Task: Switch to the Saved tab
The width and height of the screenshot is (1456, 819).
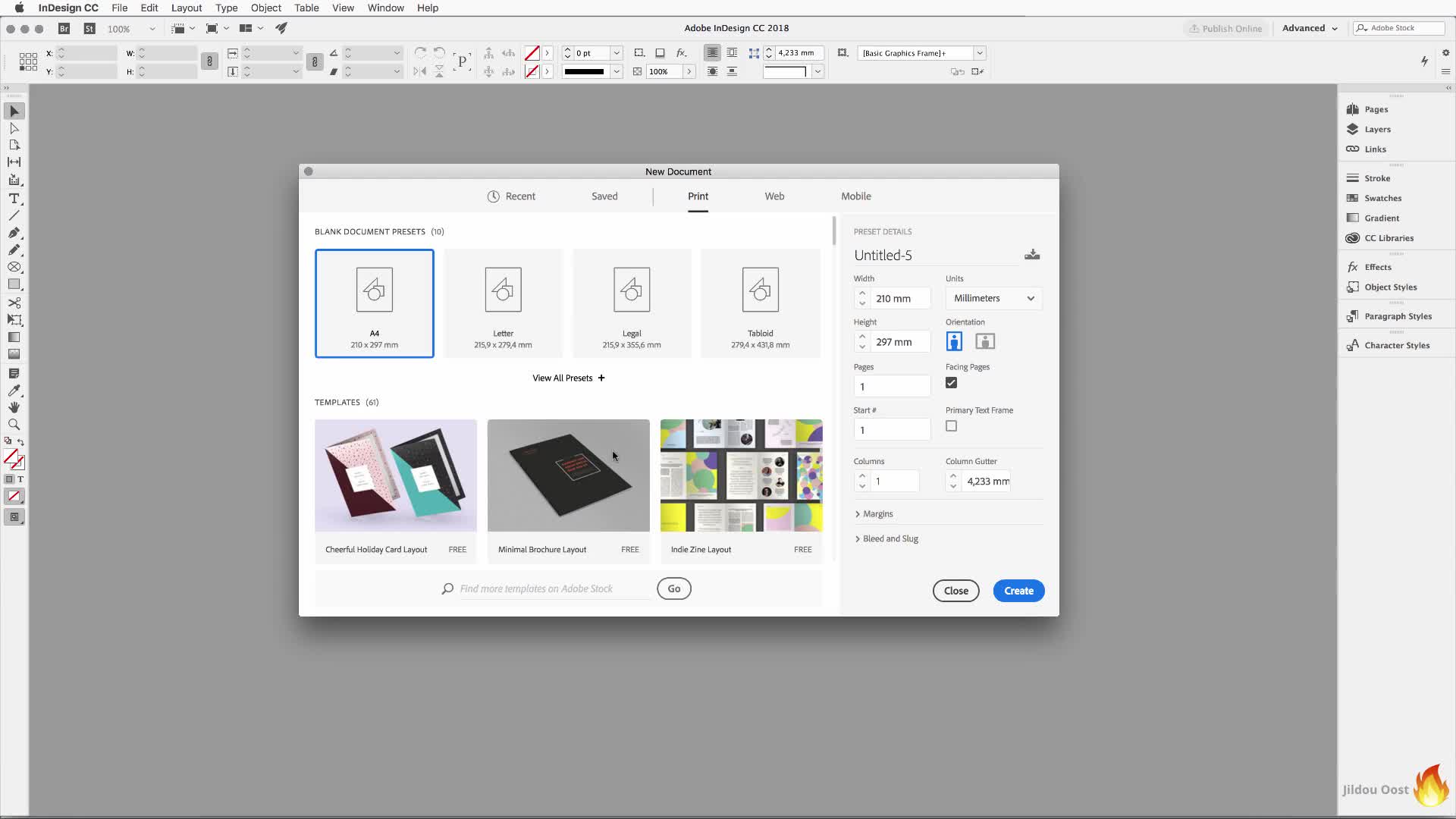Action: (604, 196)
